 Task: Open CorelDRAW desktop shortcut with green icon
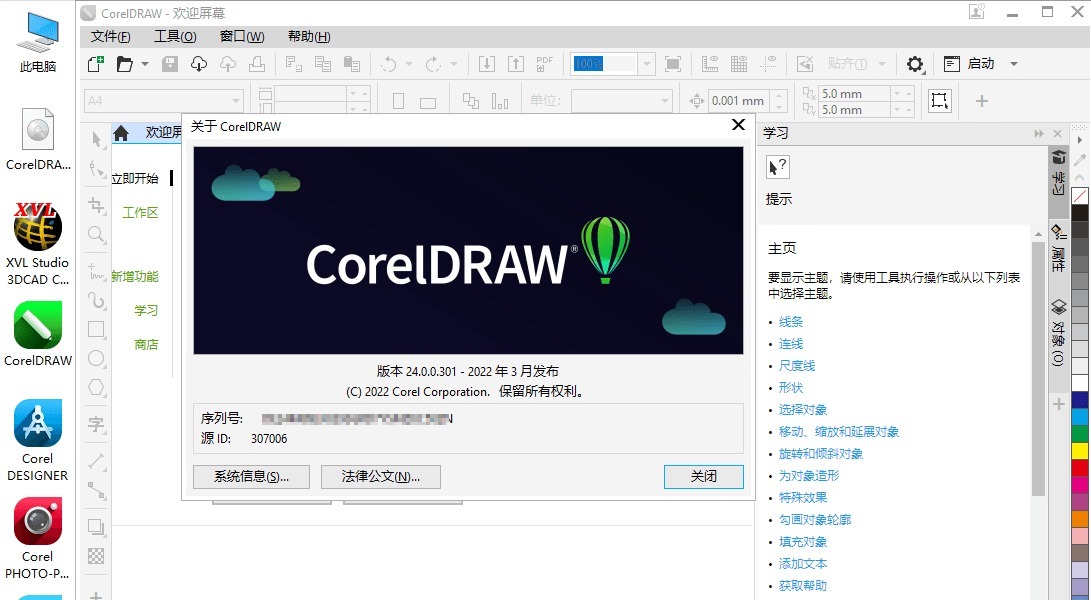[38, 335]
